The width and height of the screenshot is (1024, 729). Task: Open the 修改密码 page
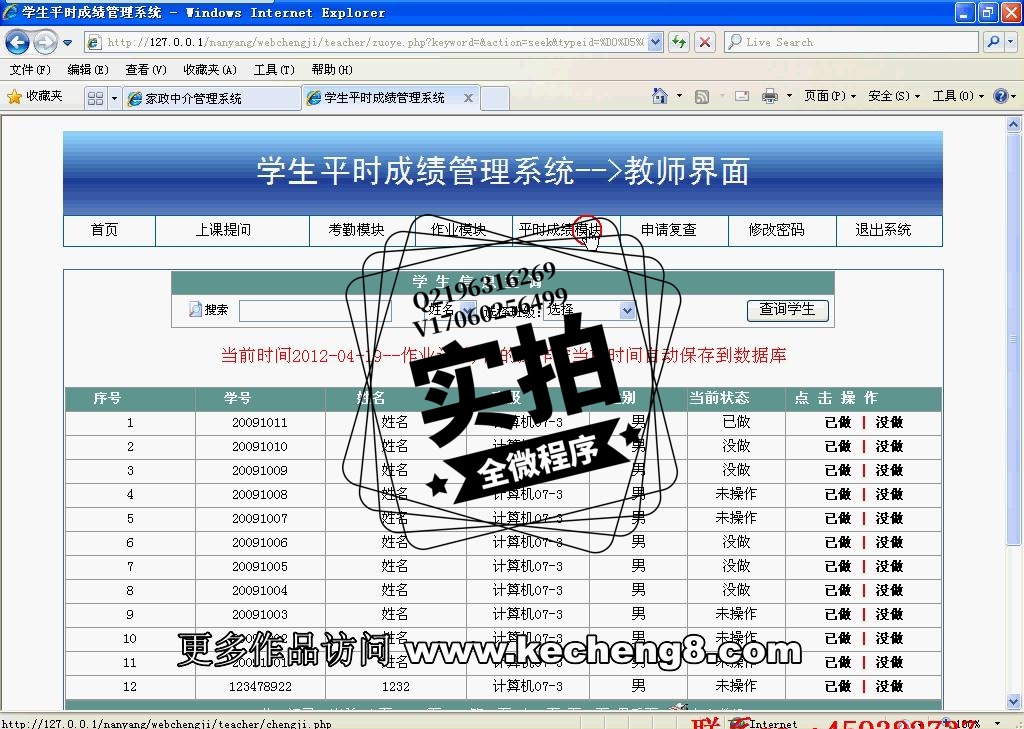[776, 230]
